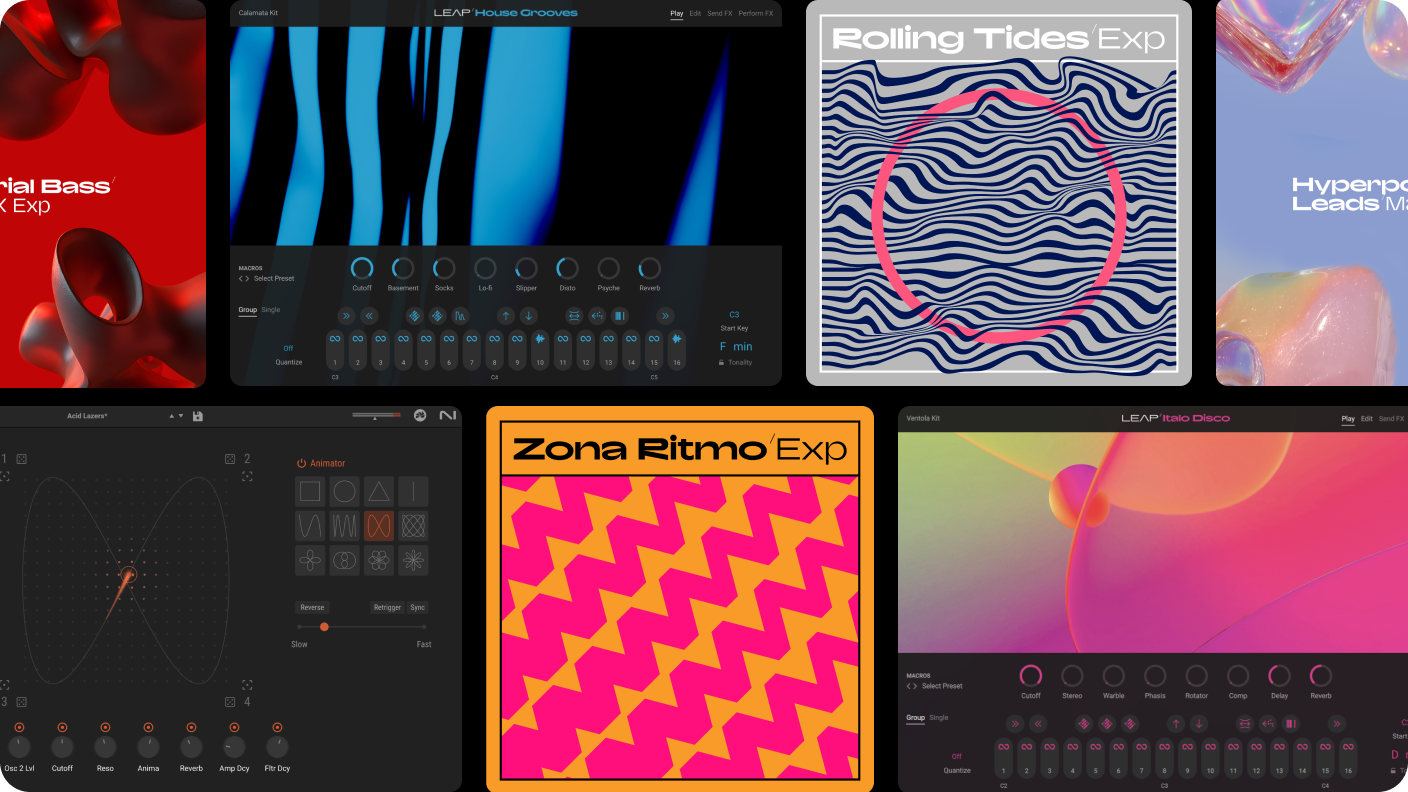Click the save preset disk icon
The height and width of the screenshot is (792, 1408).
coord(198,416)
